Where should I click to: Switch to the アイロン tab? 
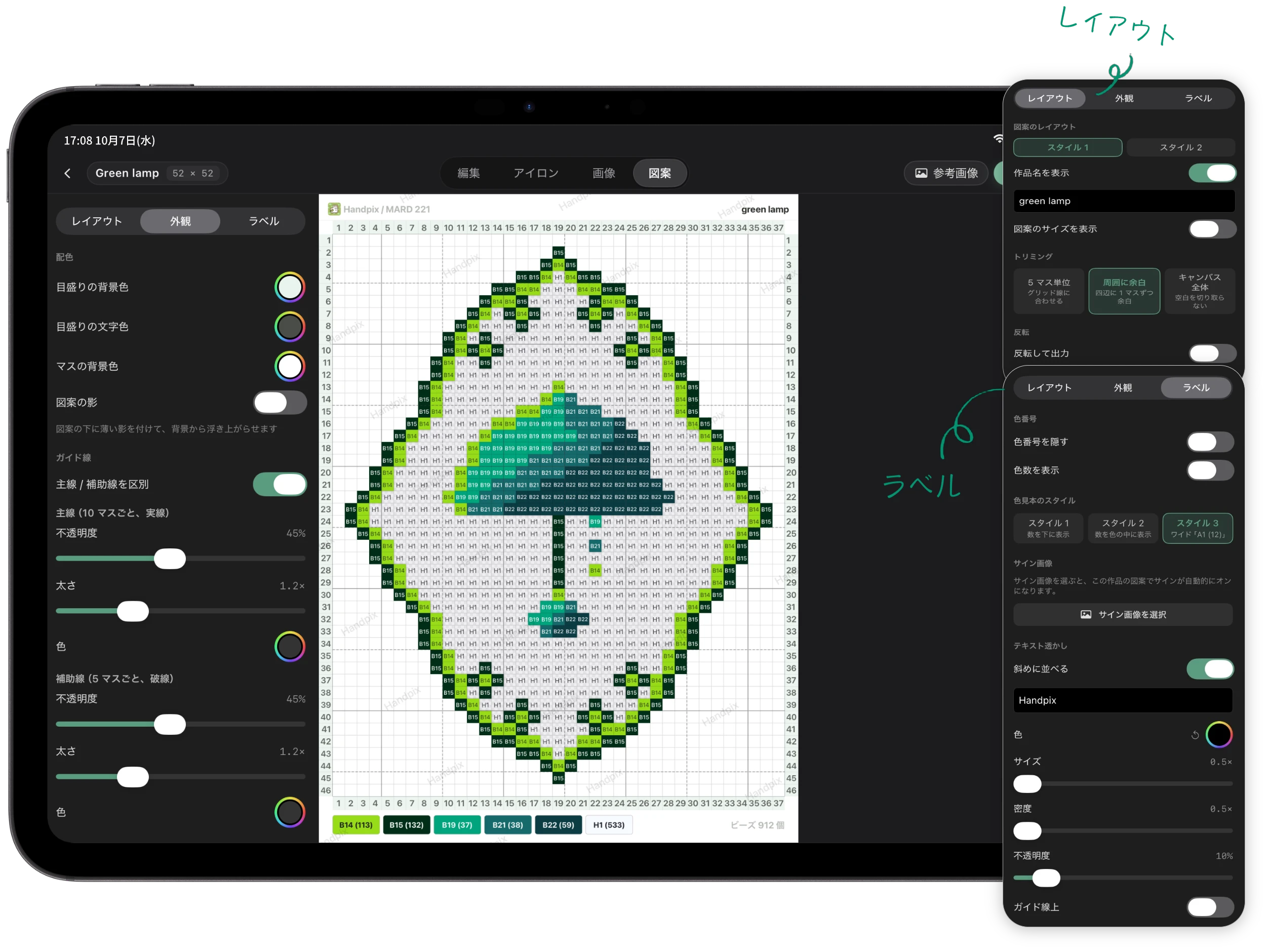pos(536,173)
